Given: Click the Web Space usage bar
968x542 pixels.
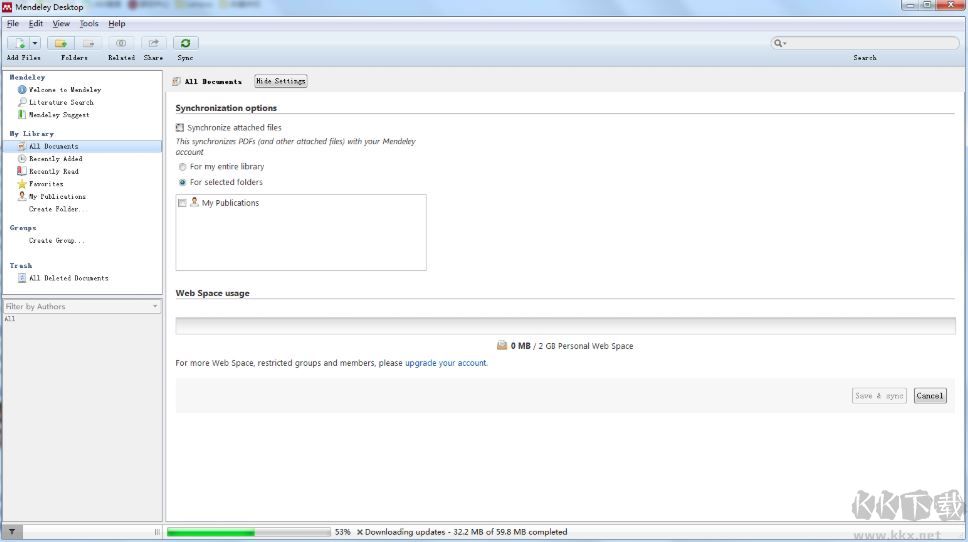Looking at the screenshot, I should pos(565,325).
